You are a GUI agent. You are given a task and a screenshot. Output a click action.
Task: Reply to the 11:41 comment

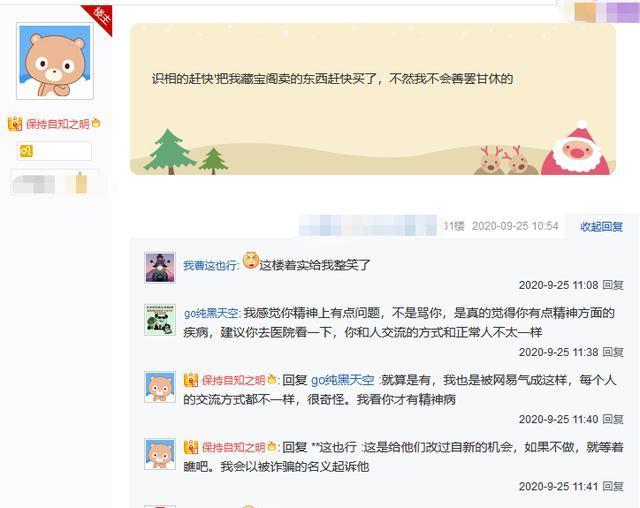[613, 486]
